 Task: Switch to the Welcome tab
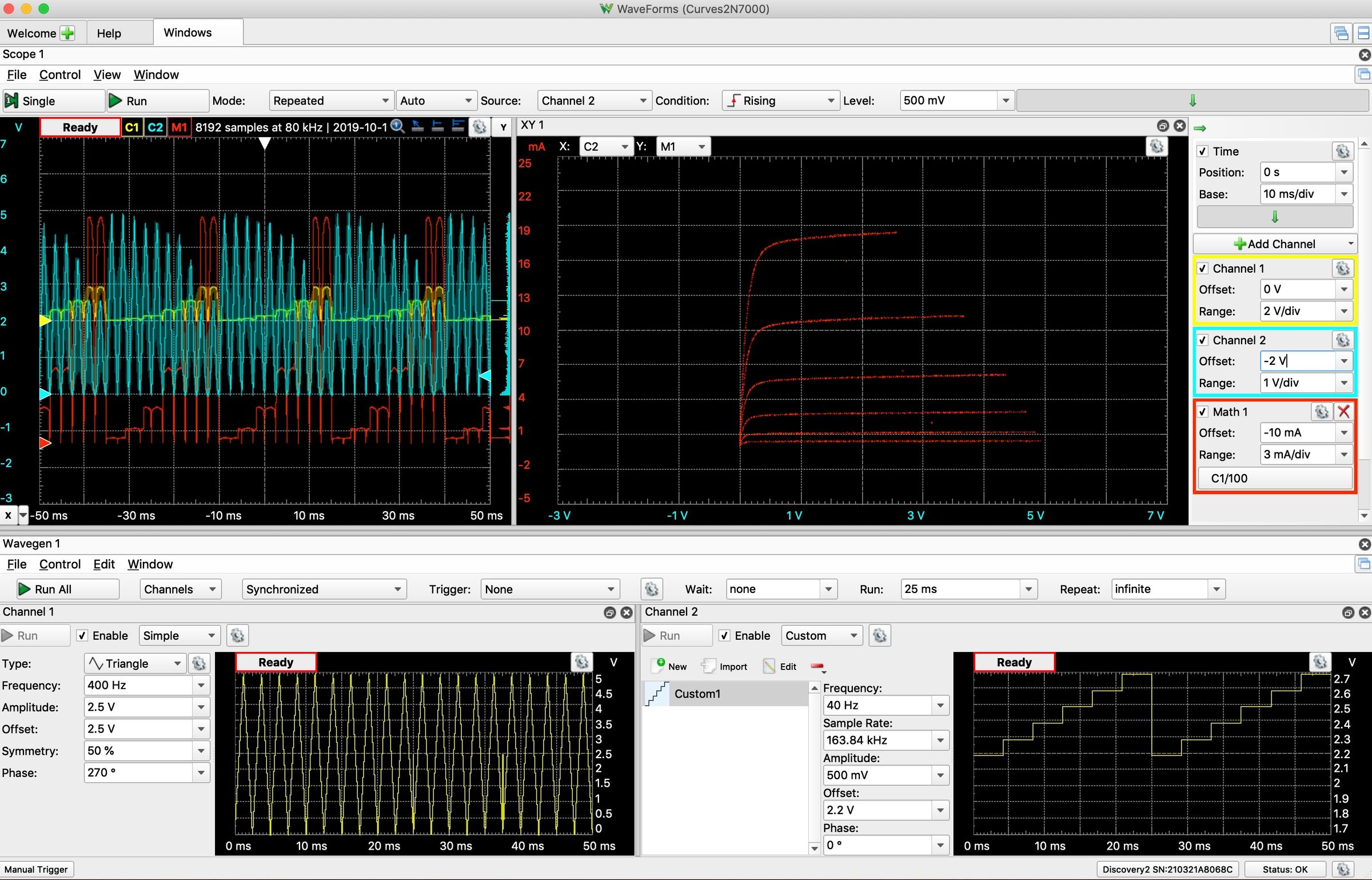click(x=31, y=33)
